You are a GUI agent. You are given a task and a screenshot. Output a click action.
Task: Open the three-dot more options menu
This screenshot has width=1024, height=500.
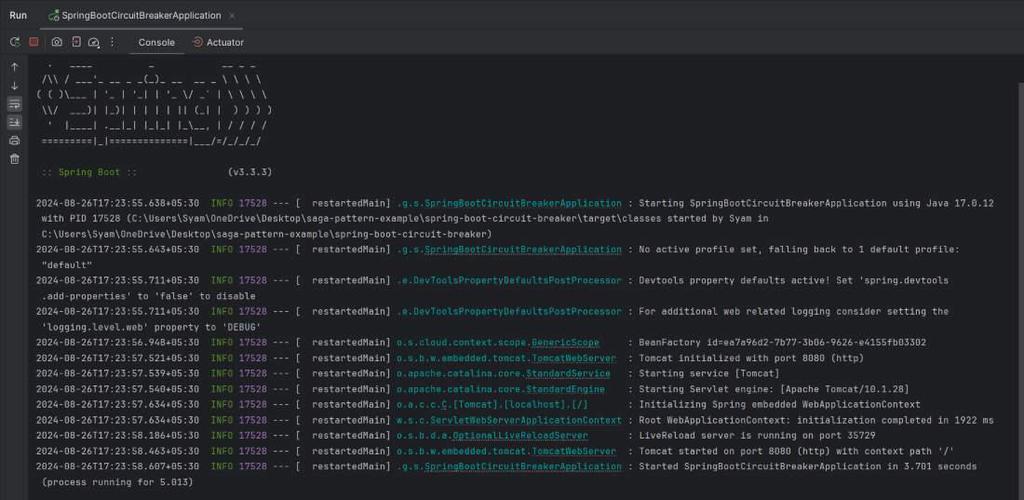coord(112,42)
